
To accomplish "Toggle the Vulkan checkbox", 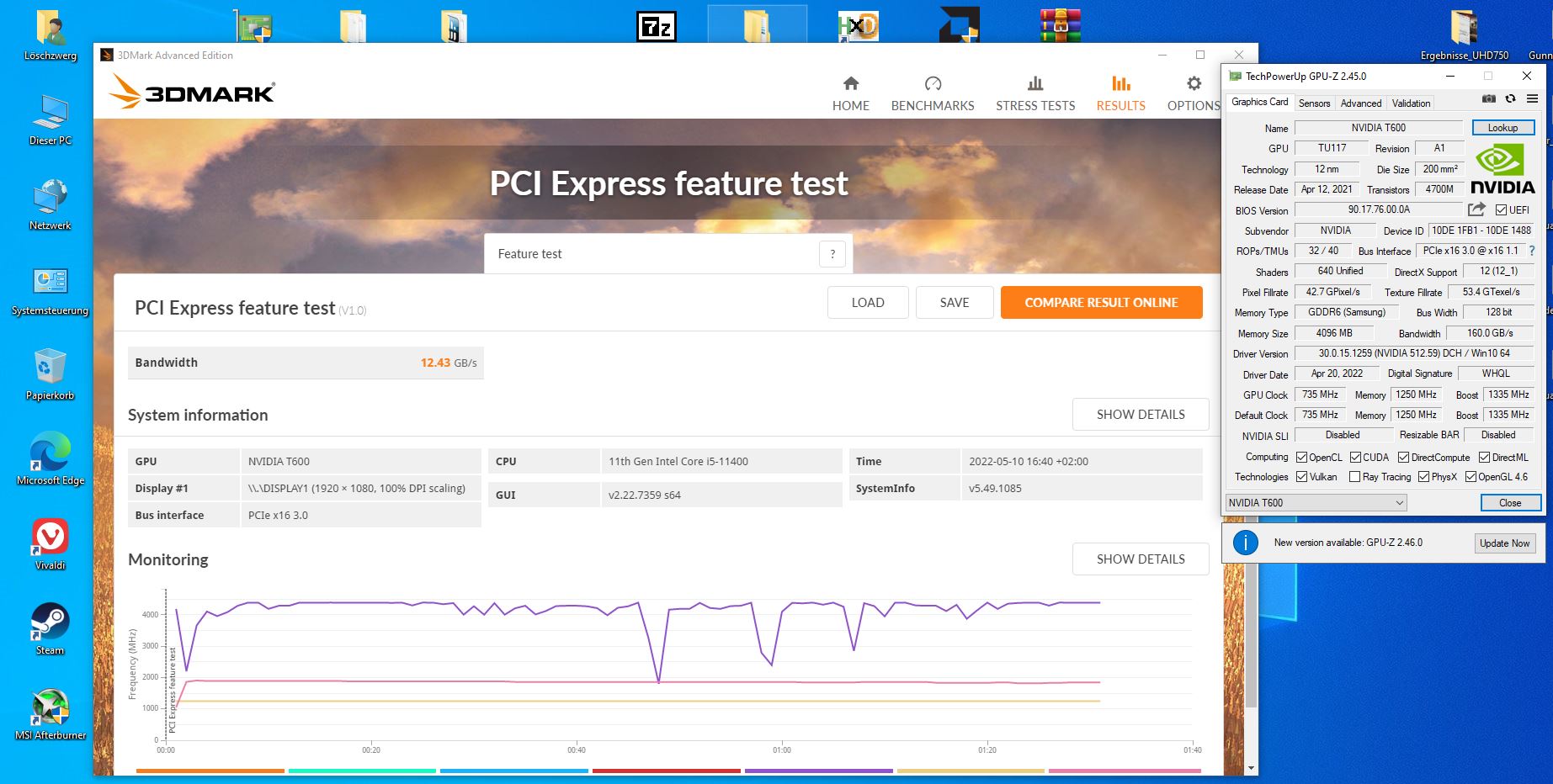I will (1301, 477).
